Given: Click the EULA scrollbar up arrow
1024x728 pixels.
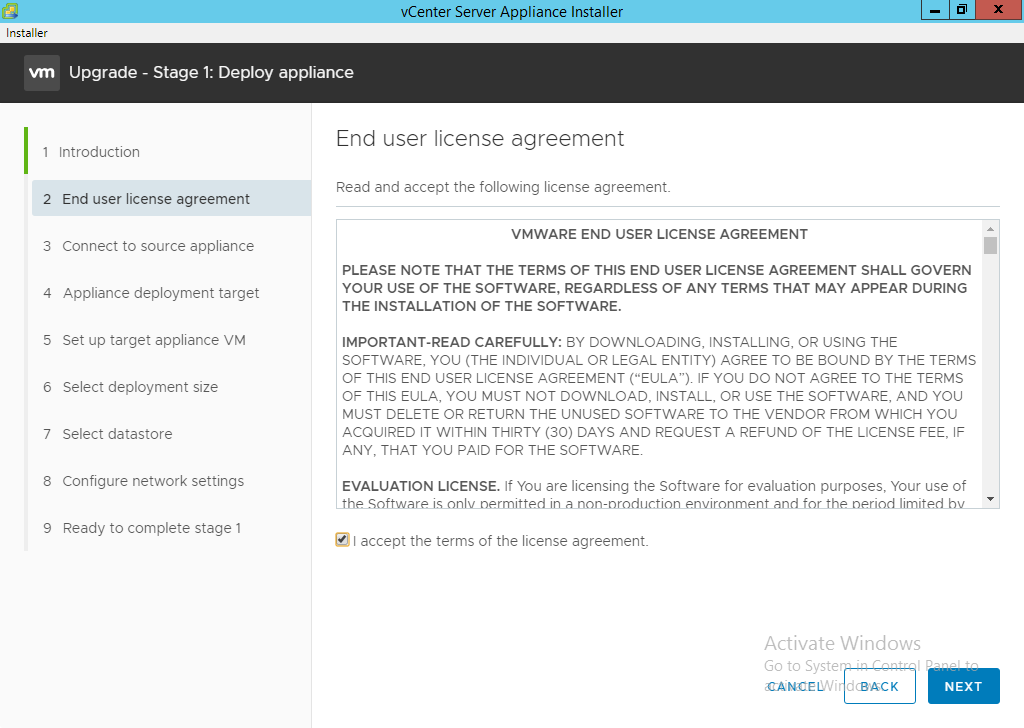Looking at the screenshot, I should [x=991, y=229].
